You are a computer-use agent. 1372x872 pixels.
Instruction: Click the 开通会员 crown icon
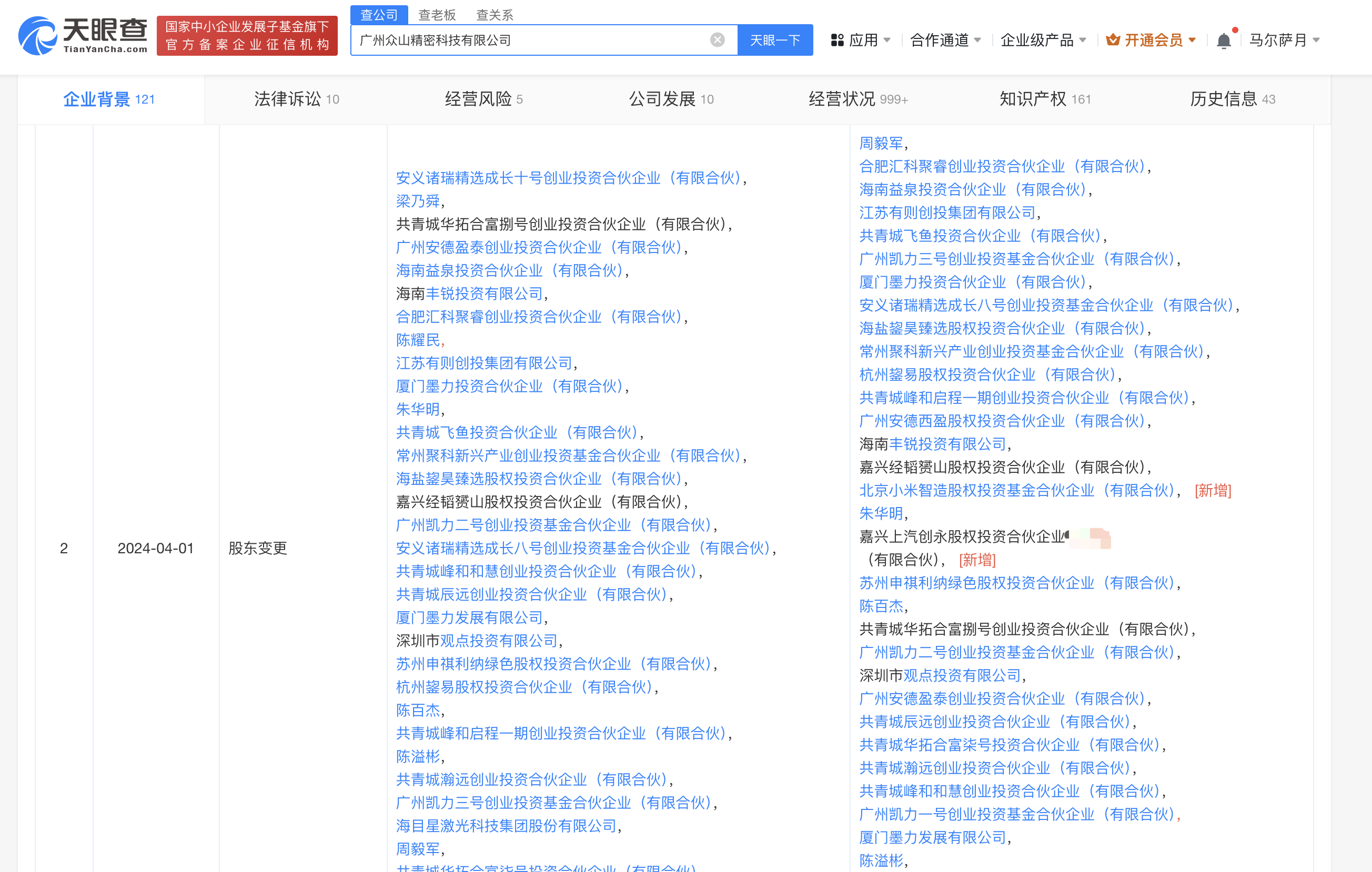point(1112,40)
